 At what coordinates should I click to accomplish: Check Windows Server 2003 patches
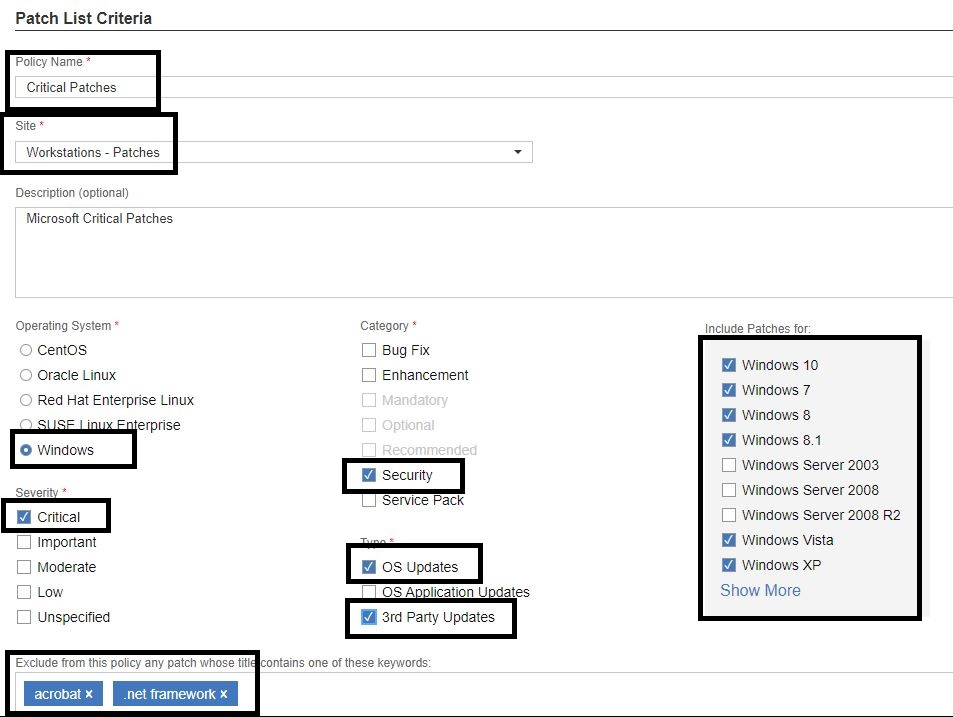729,465
